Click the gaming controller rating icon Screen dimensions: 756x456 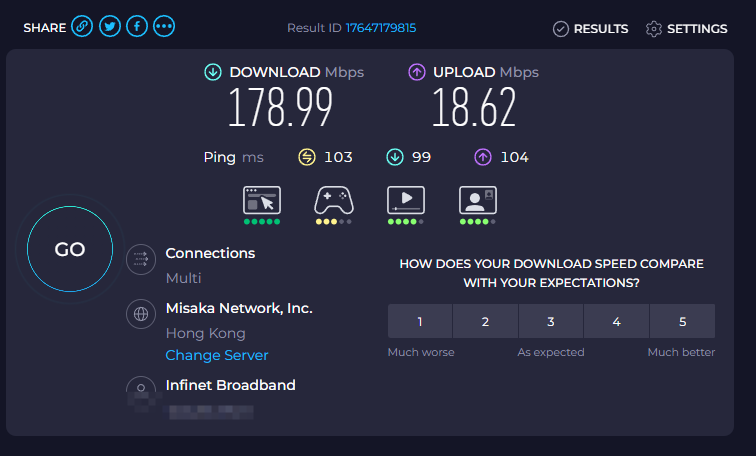334,200
